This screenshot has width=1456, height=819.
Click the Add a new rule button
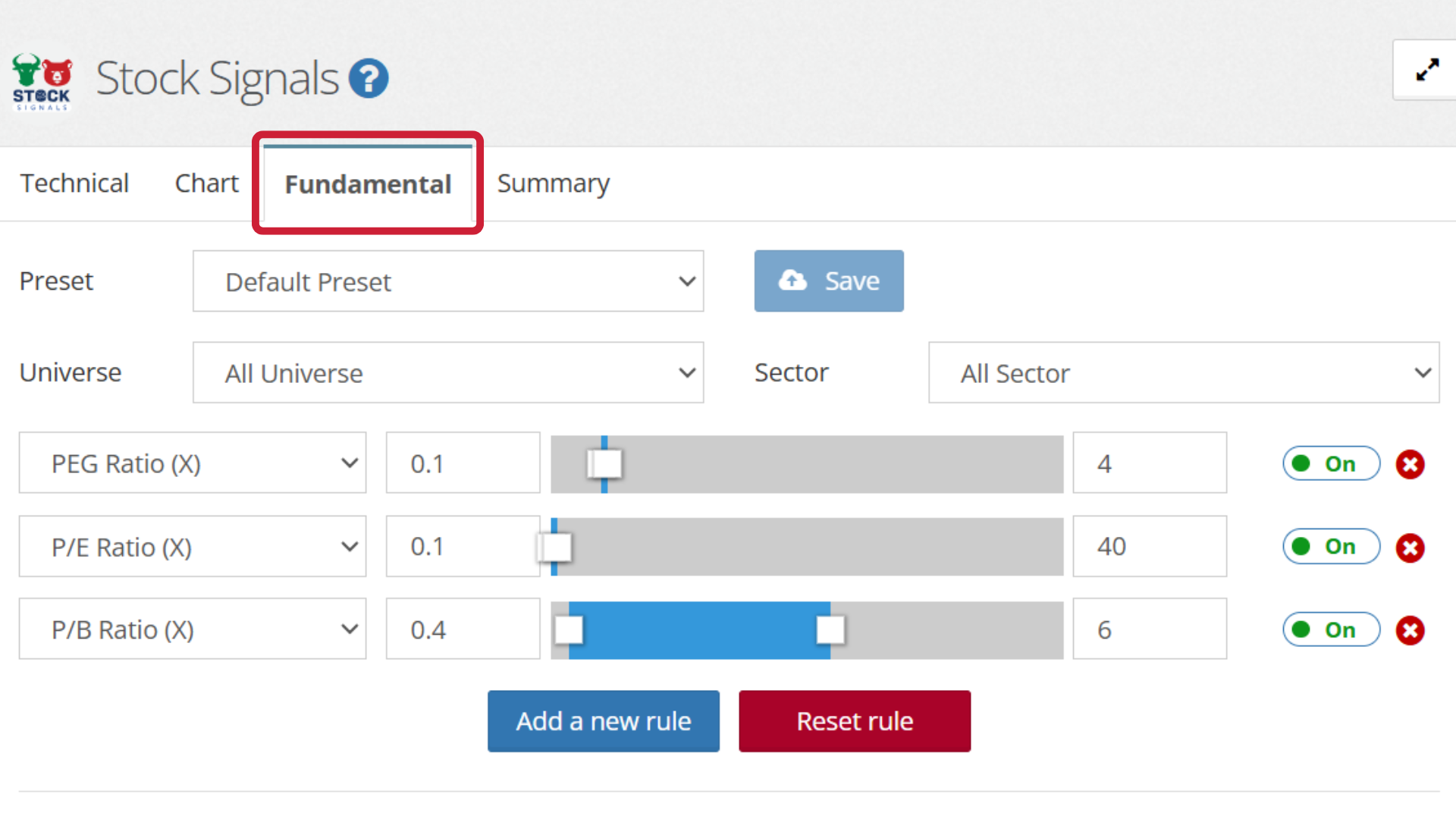[x=603, y=721]
